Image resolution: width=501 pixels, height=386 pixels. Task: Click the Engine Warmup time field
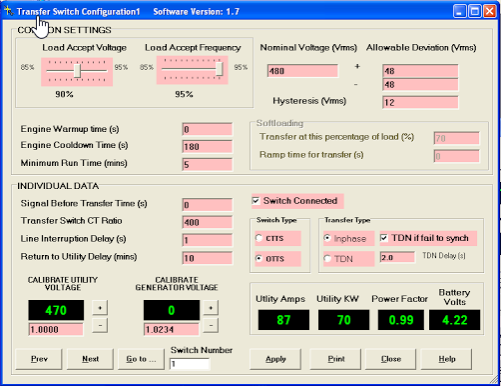(x=207, y=129)
